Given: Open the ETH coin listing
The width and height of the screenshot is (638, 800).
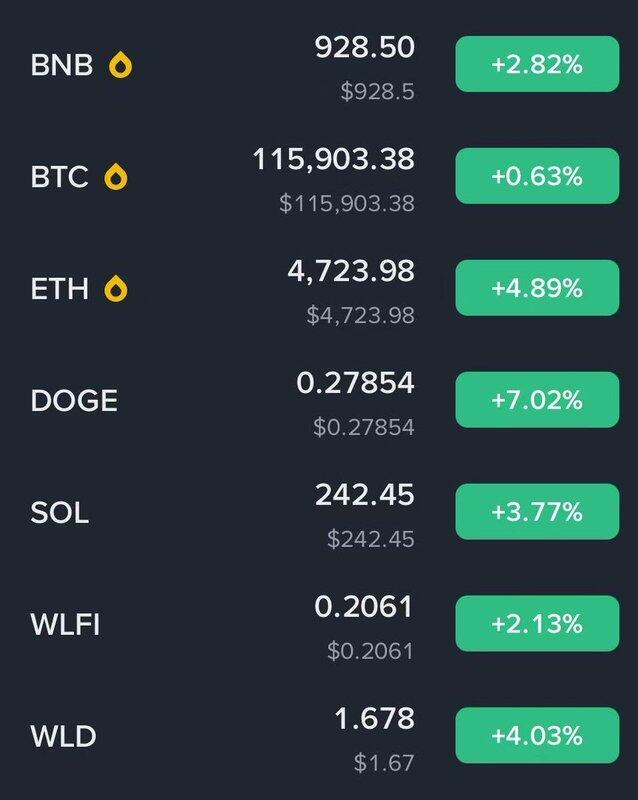Looking at the screenshot, I should [319, 288].
